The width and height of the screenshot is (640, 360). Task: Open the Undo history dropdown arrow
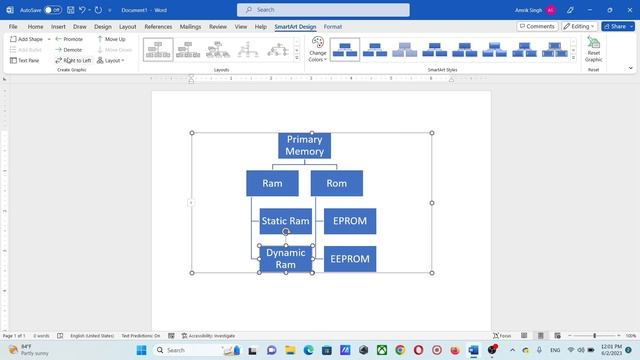coord(89,10)
